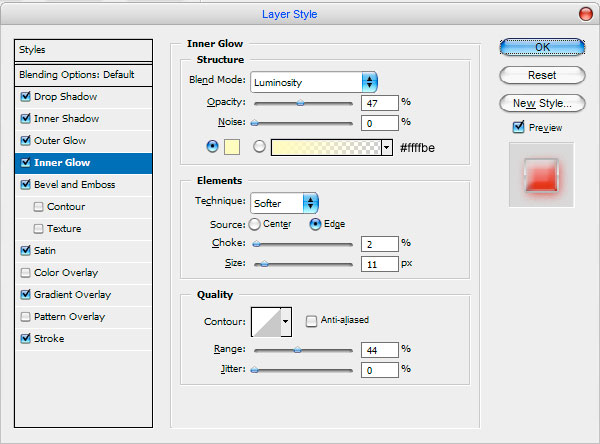The width and height of the screenshot is (600, 444).
Task: Click the red style preview thumbnail
Action: [x=541, y=175]
